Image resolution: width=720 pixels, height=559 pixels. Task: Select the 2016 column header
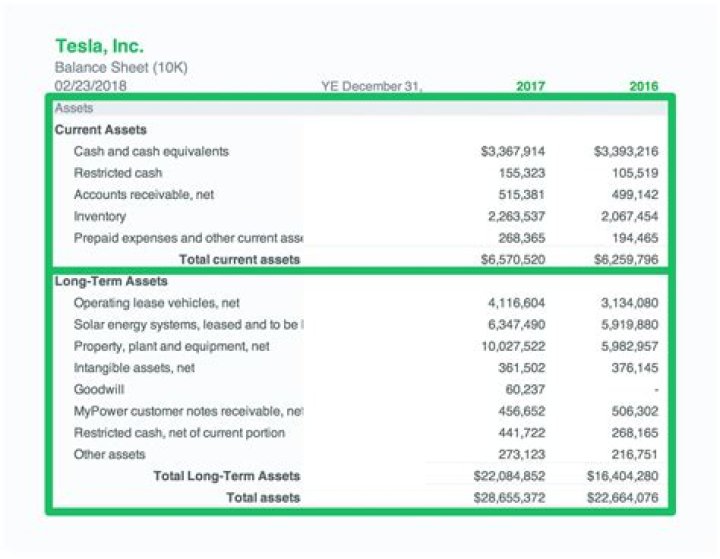click(643, 86)
